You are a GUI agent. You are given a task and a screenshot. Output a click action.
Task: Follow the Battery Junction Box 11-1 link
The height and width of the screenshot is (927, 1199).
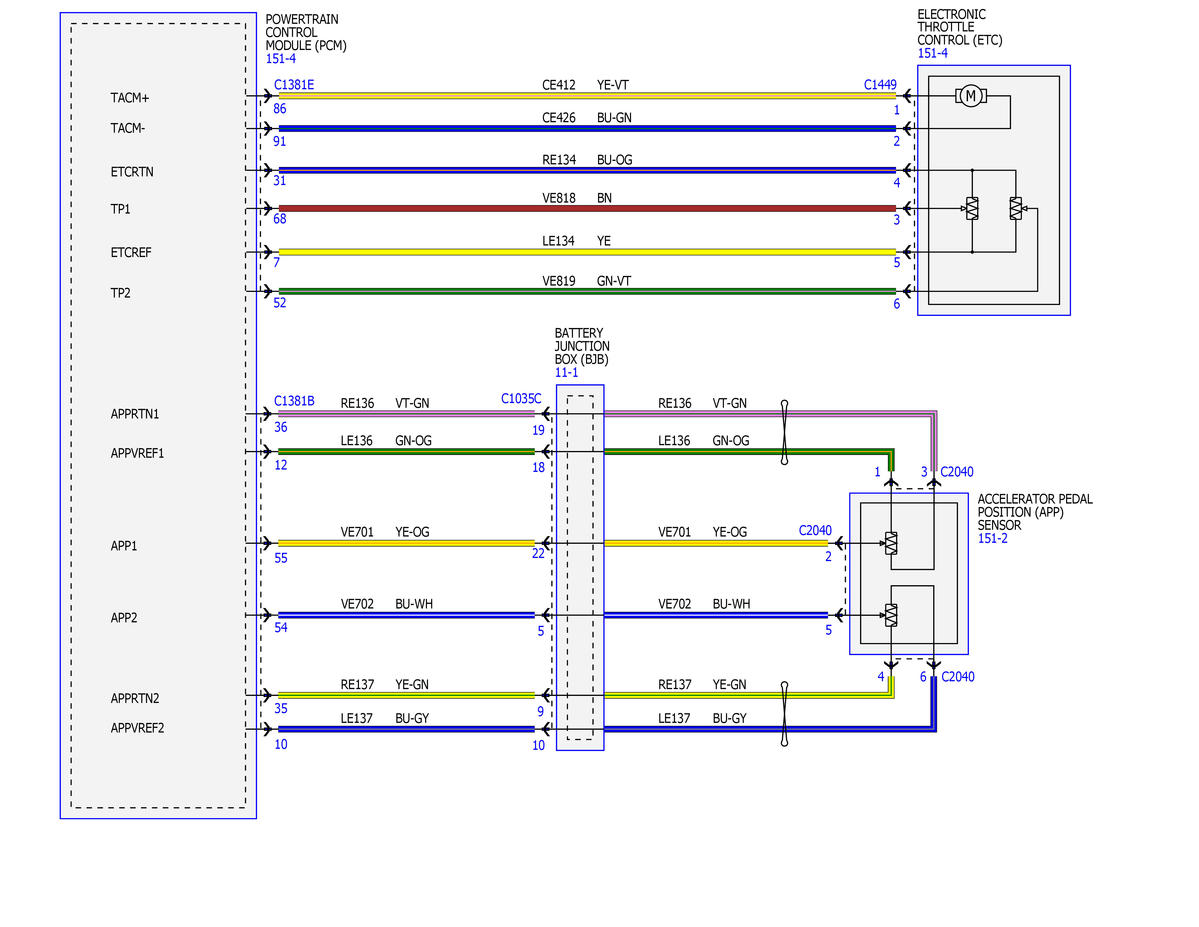[567, 372]
